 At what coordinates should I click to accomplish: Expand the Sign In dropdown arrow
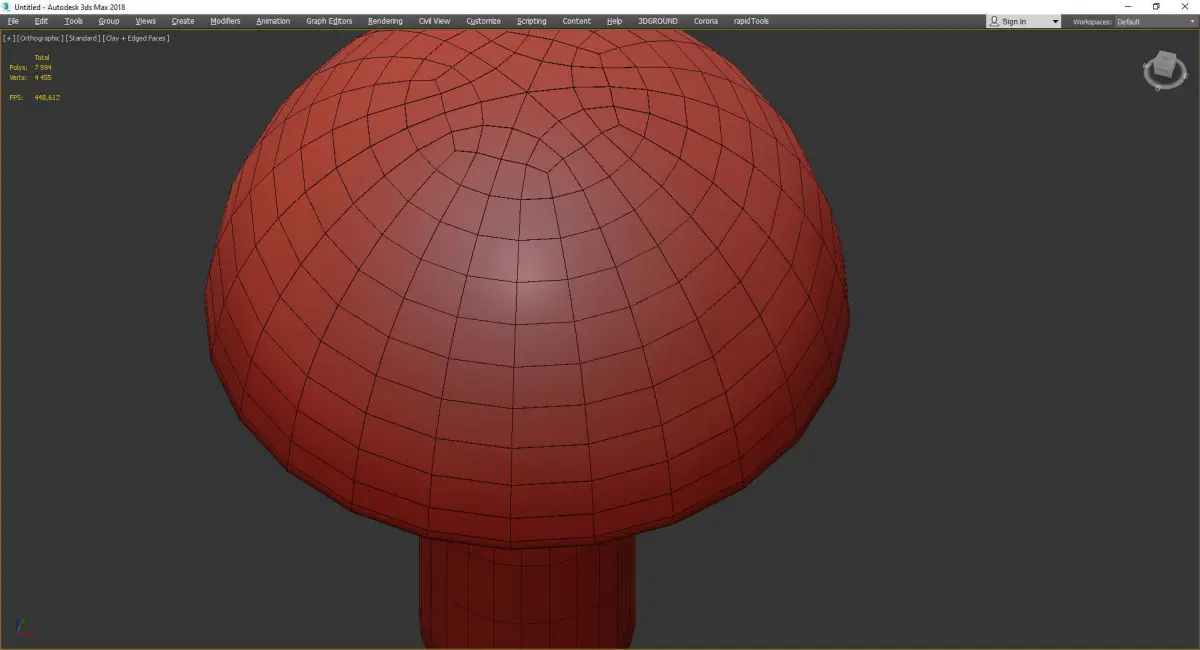pyautogui.click(x=1055, y=21)
